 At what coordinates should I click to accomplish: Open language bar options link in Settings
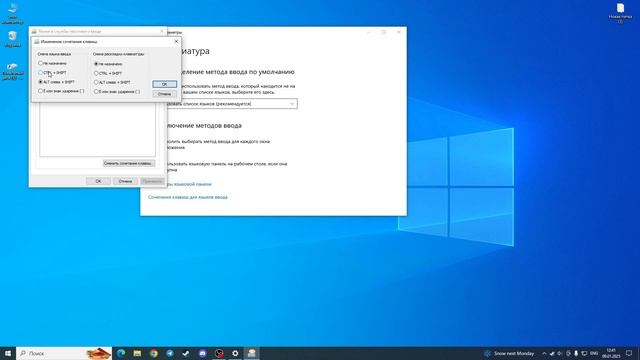(x=189, y=184)
